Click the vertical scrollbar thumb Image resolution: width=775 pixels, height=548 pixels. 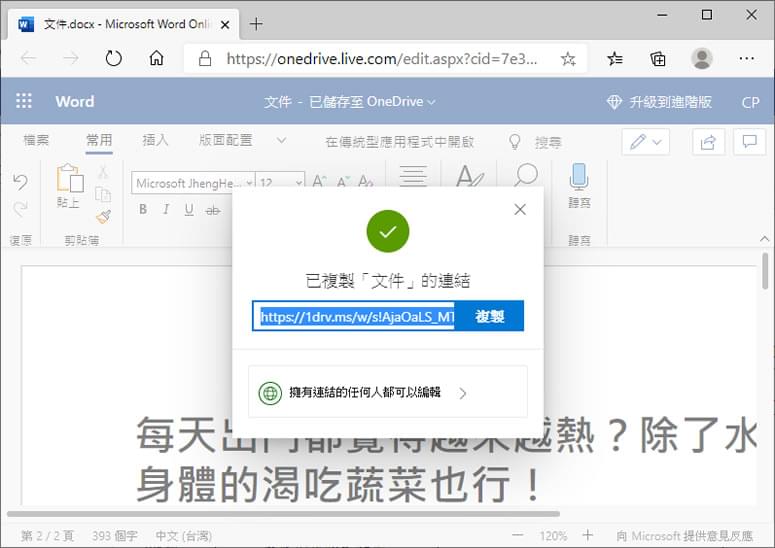pyautogui.click(x=765, y=271)
